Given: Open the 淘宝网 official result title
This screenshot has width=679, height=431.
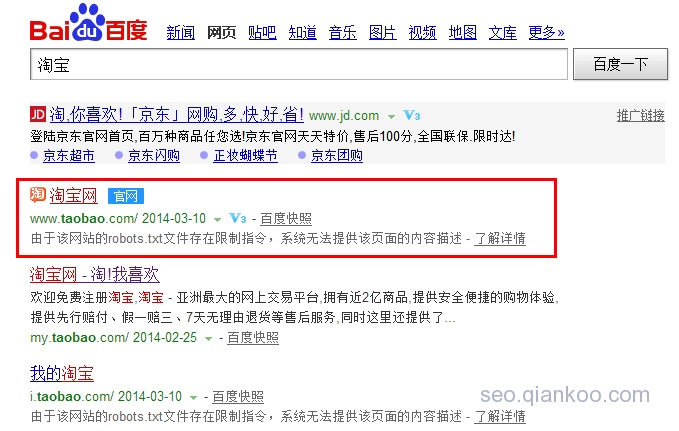Looking at the screenshot, I should (x=73, y=196).
